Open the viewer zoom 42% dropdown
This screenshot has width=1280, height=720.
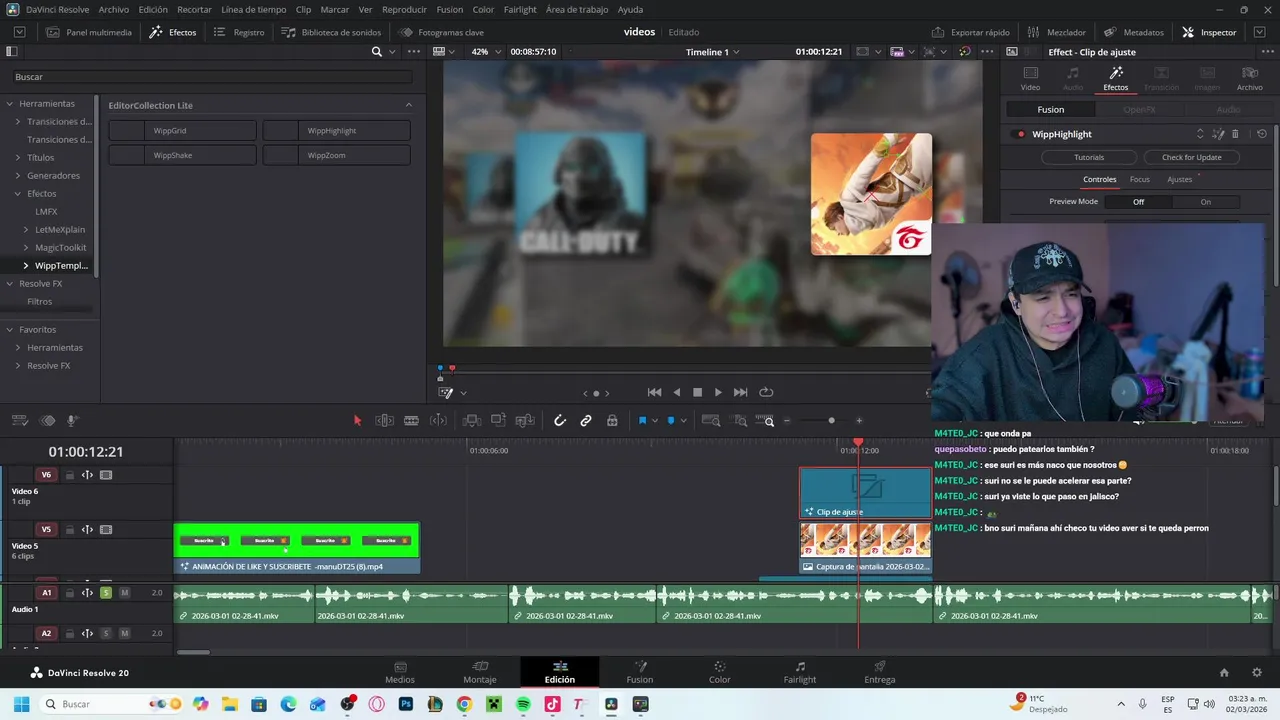pos(485,52)
